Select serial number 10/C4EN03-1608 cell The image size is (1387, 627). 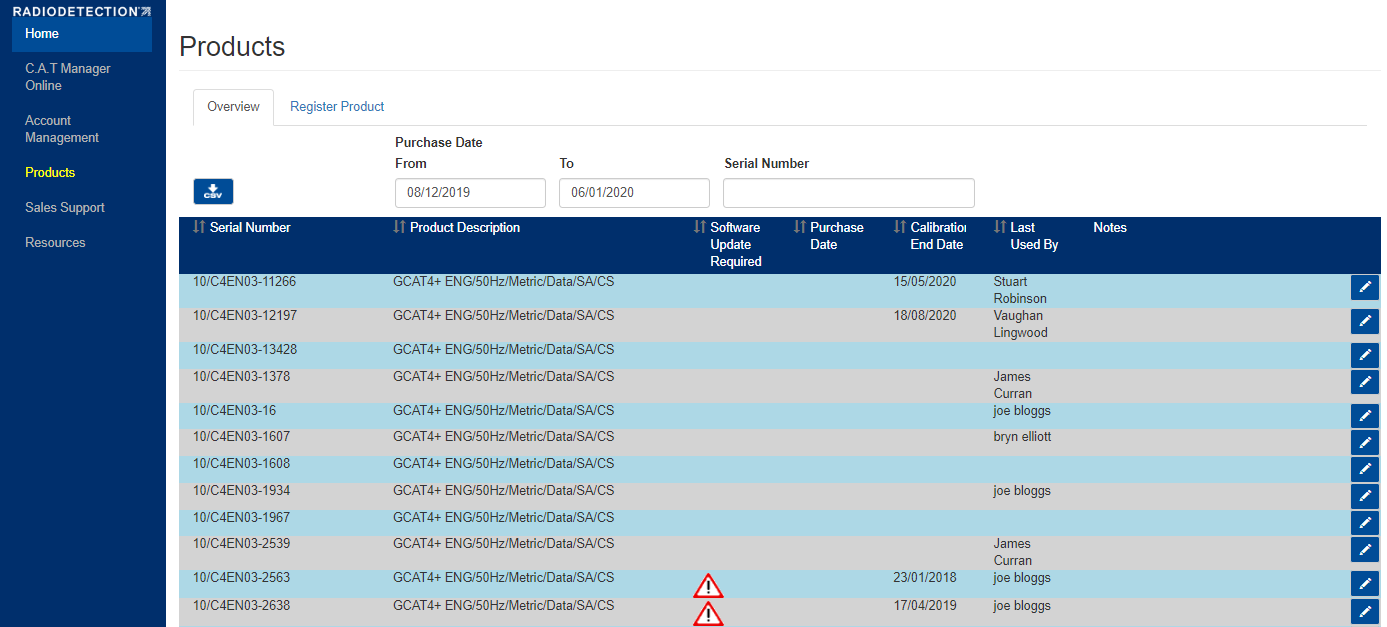coord(241,464)
